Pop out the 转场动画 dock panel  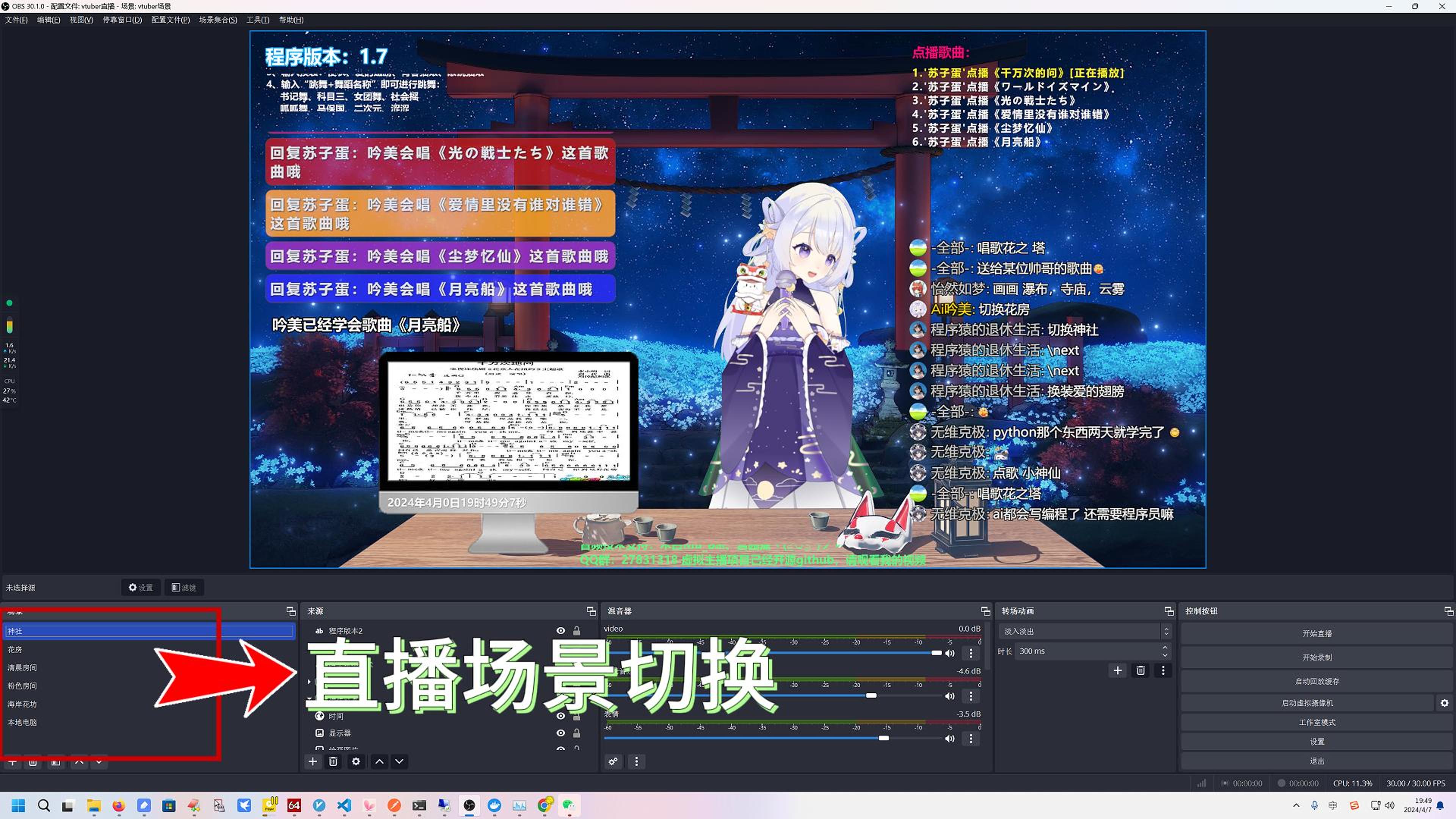click(x=1169, y=611)
